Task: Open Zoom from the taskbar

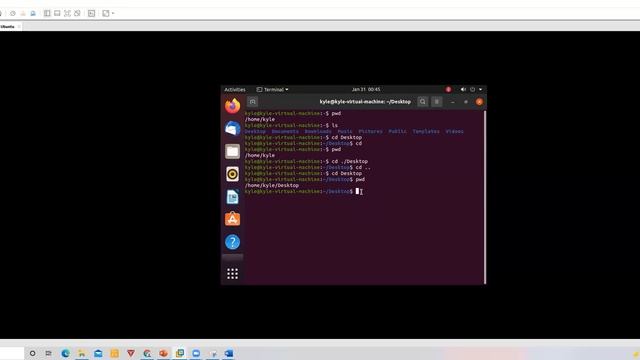Action: tap(196, 353)
